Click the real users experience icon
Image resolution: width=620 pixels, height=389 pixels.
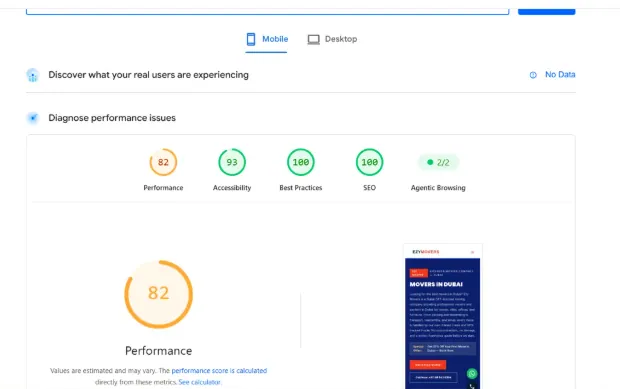coord(33,75)
